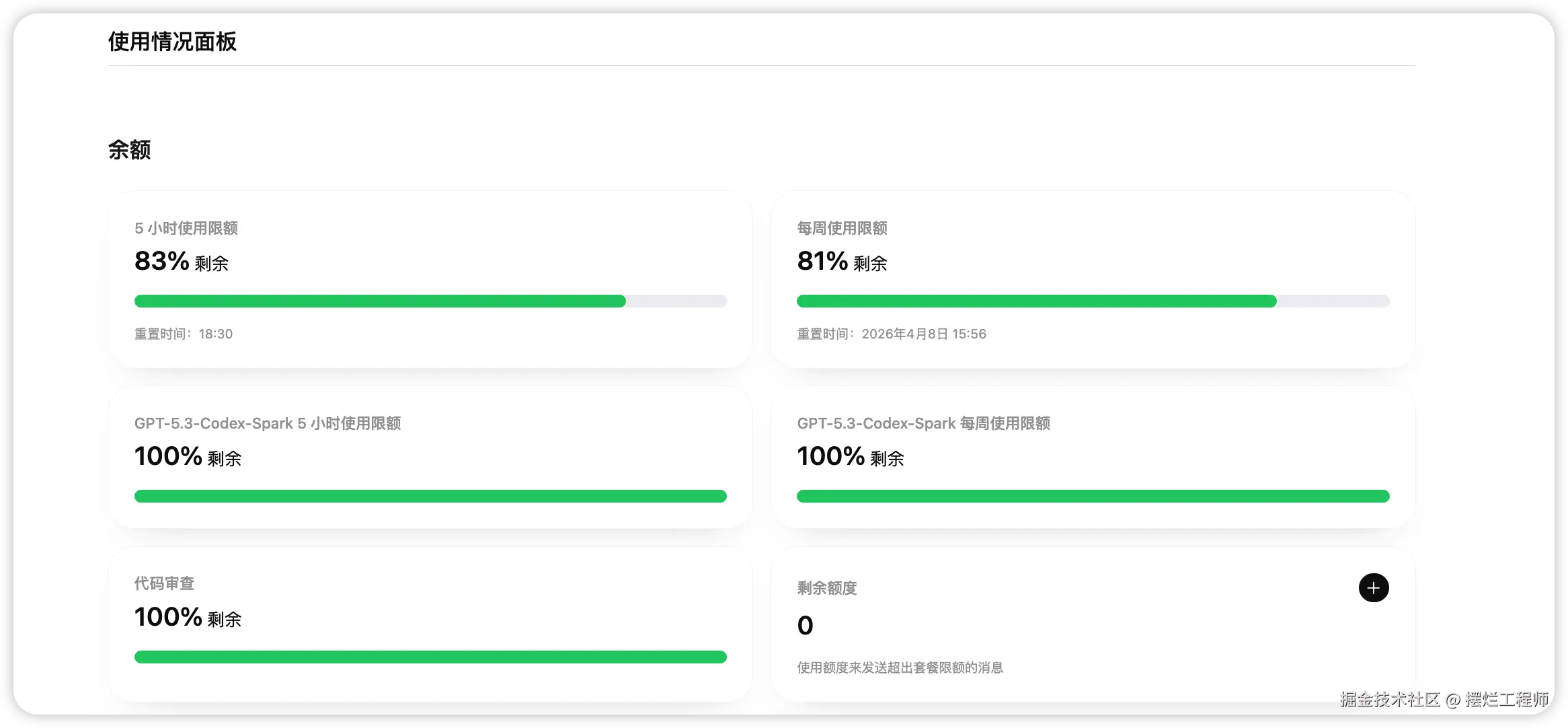The height and width of the screenshot is (728, 1568).
Task: Click the 重置时间 18:30 text
Action: [x=184, y=334]
